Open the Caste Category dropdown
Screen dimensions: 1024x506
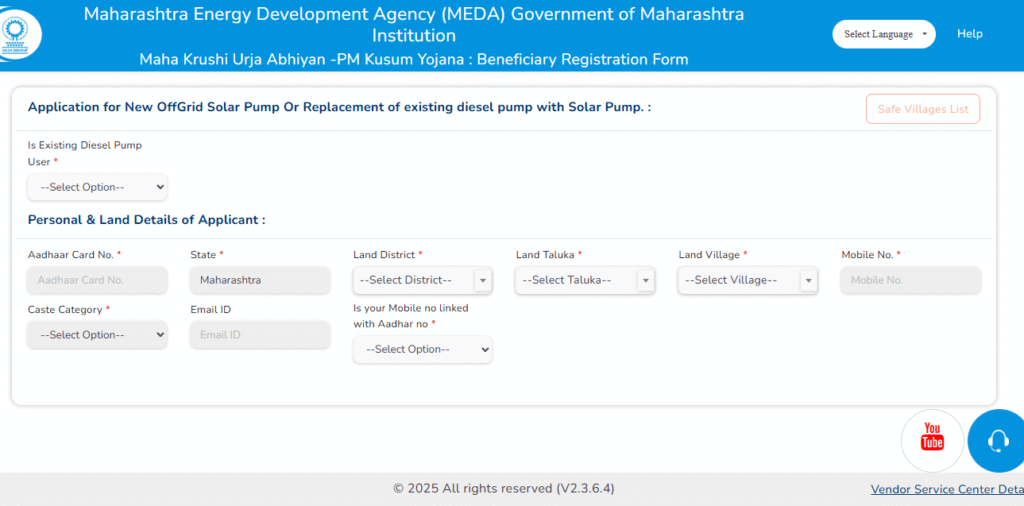[97, 335]
